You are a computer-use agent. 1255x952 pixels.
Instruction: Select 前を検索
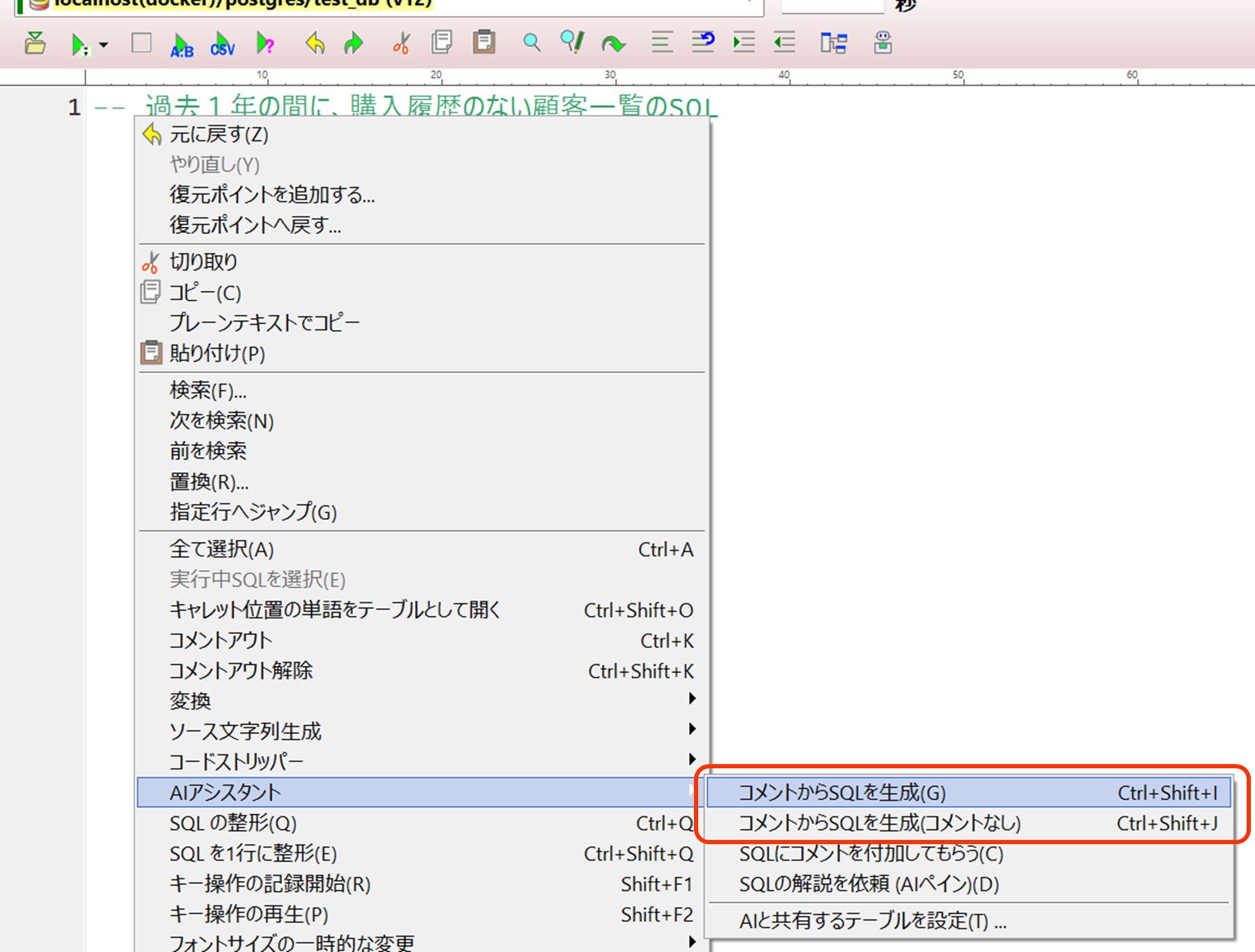point(422,452)
